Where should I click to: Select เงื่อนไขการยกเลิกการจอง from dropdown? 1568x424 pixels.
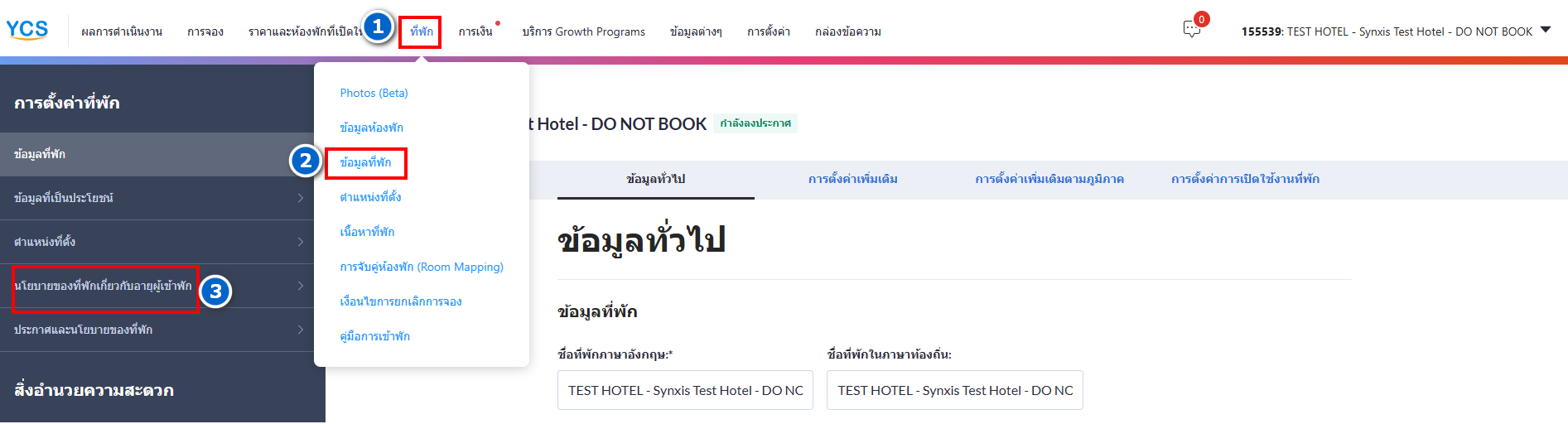tap(401, 301)
